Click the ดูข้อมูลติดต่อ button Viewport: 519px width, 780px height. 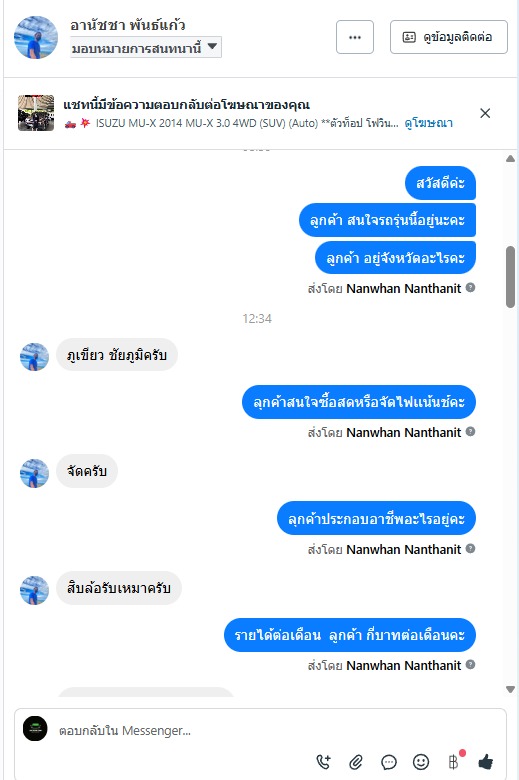(x=449, y=37)
